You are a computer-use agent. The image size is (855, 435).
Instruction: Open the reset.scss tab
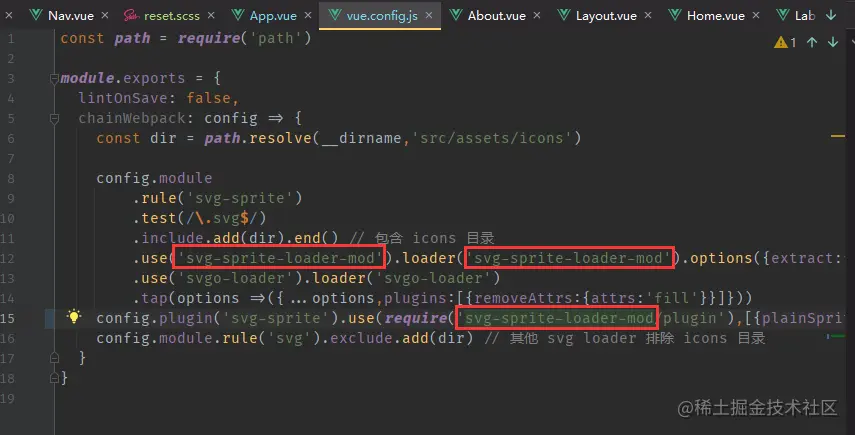[x=171, y=16]
